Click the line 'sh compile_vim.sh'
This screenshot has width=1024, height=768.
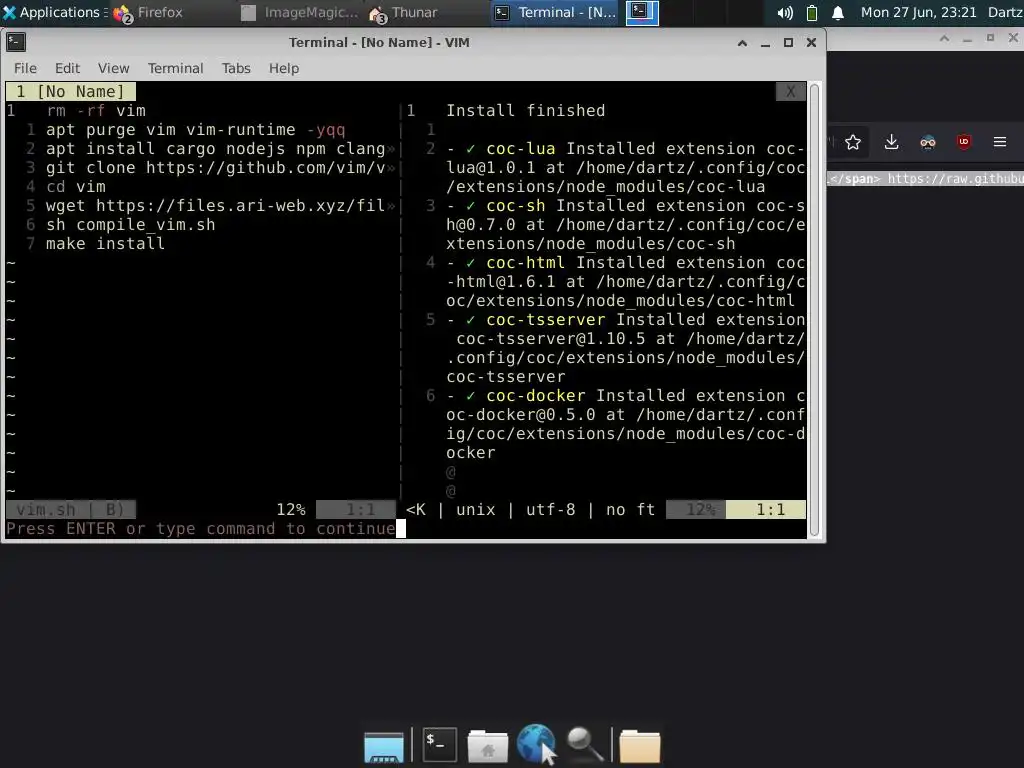point(130,225)
